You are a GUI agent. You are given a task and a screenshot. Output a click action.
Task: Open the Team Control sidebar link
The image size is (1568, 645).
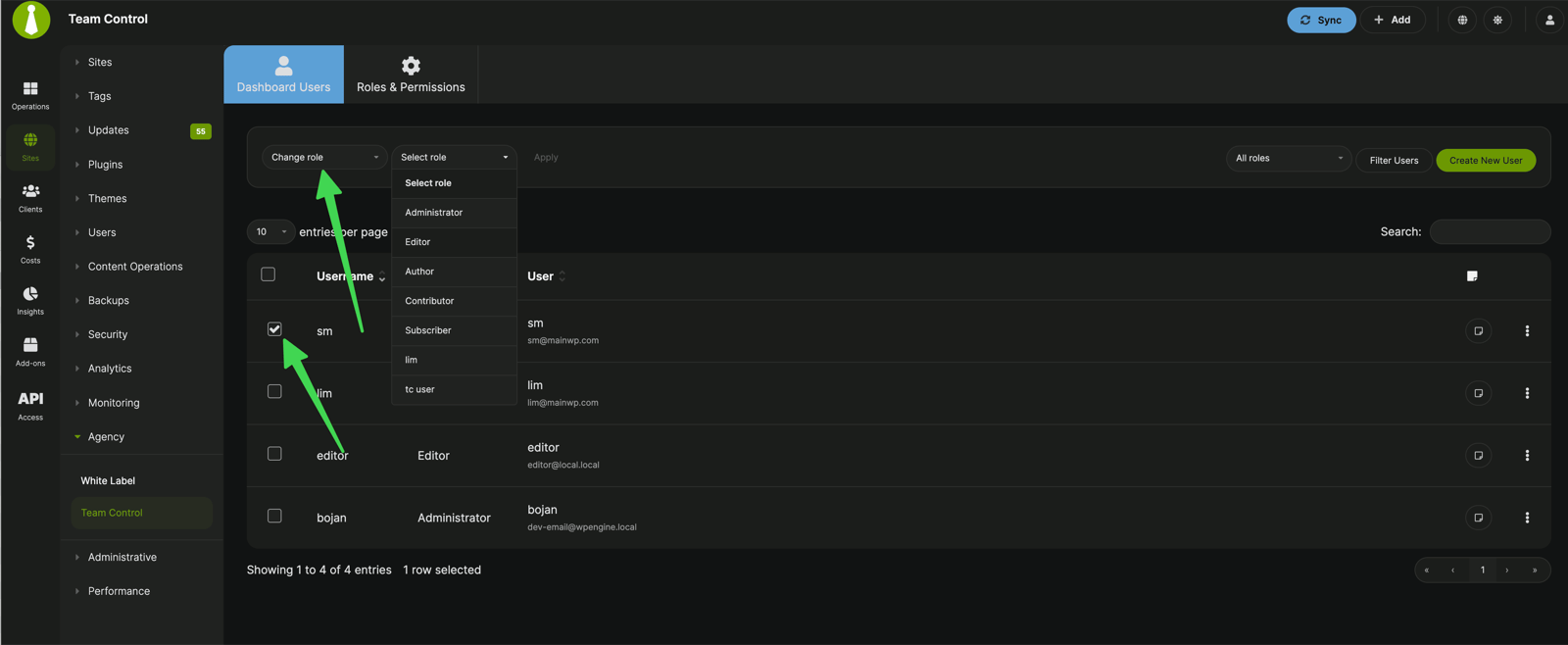[142, 513]
